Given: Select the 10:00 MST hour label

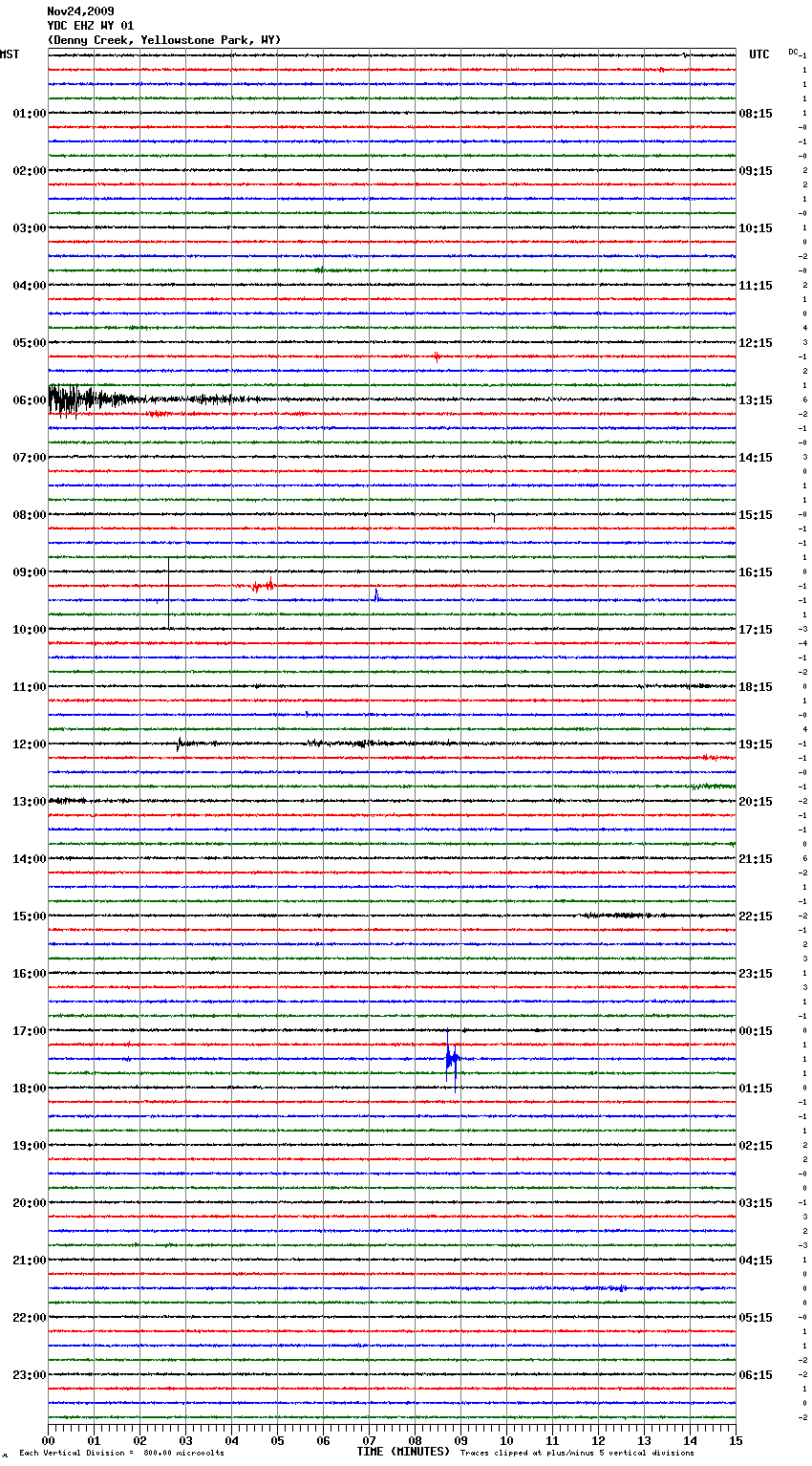Looking at the screenshot, I should coord(30,630).
